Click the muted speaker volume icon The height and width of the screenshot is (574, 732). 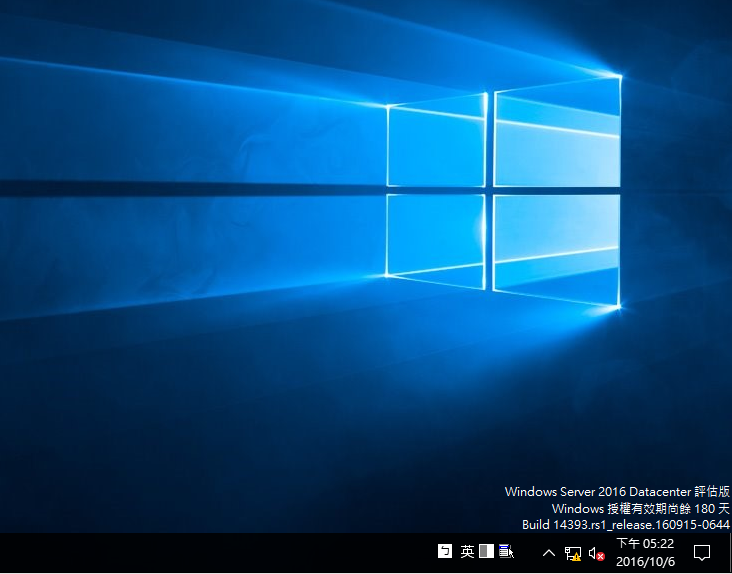pyautogui.click(x=596, y=553)
